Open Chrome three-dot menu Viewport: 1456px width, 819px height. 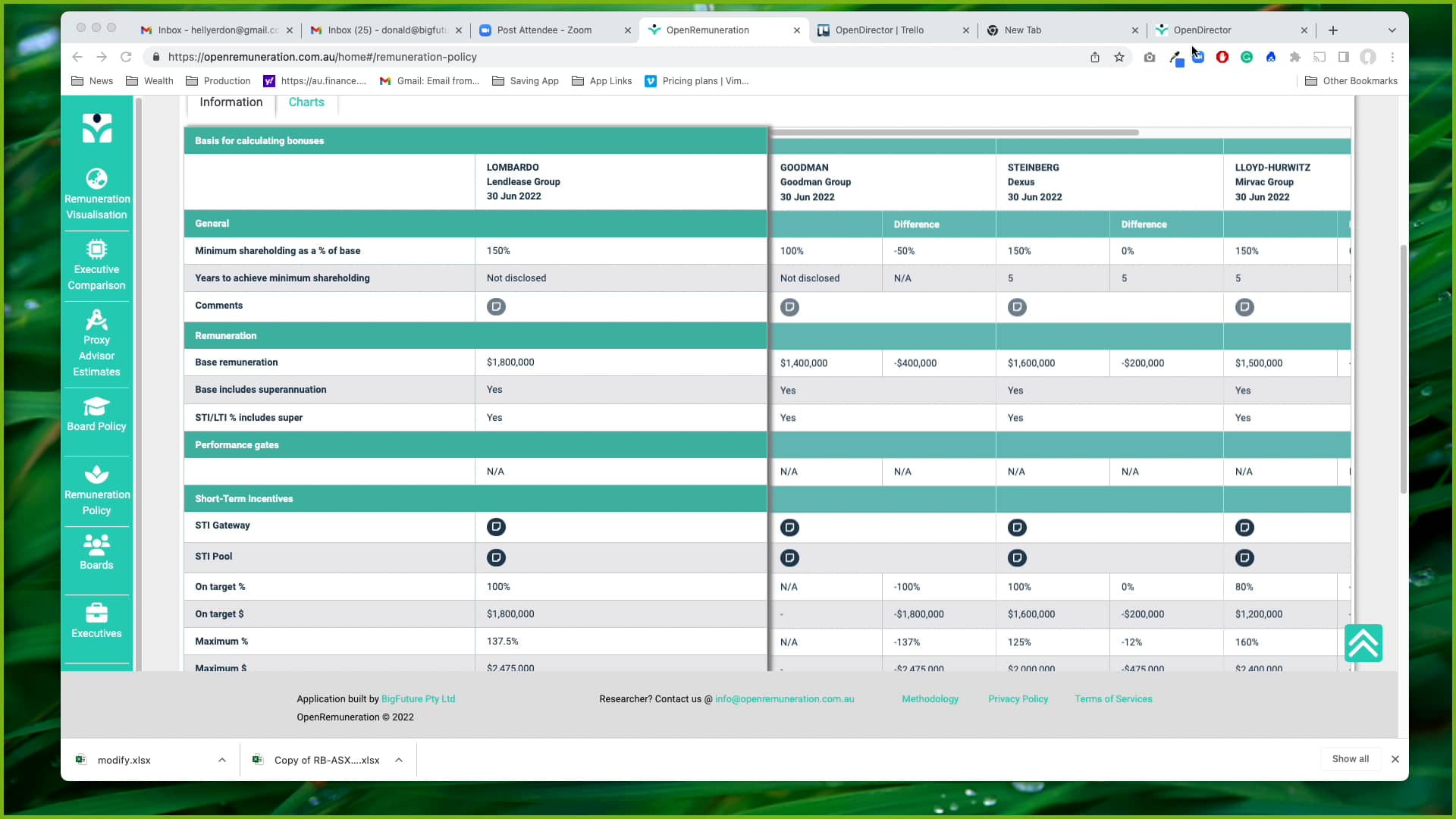tap(1392, 57)
